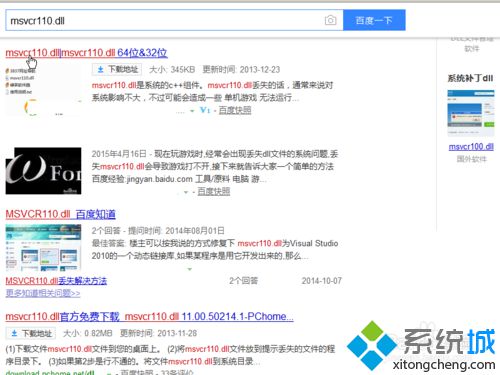The height and width of the screenshot is (375, 500).
Task: Open 百度快照 link below the jingyan result
Action: click(214, 191)
